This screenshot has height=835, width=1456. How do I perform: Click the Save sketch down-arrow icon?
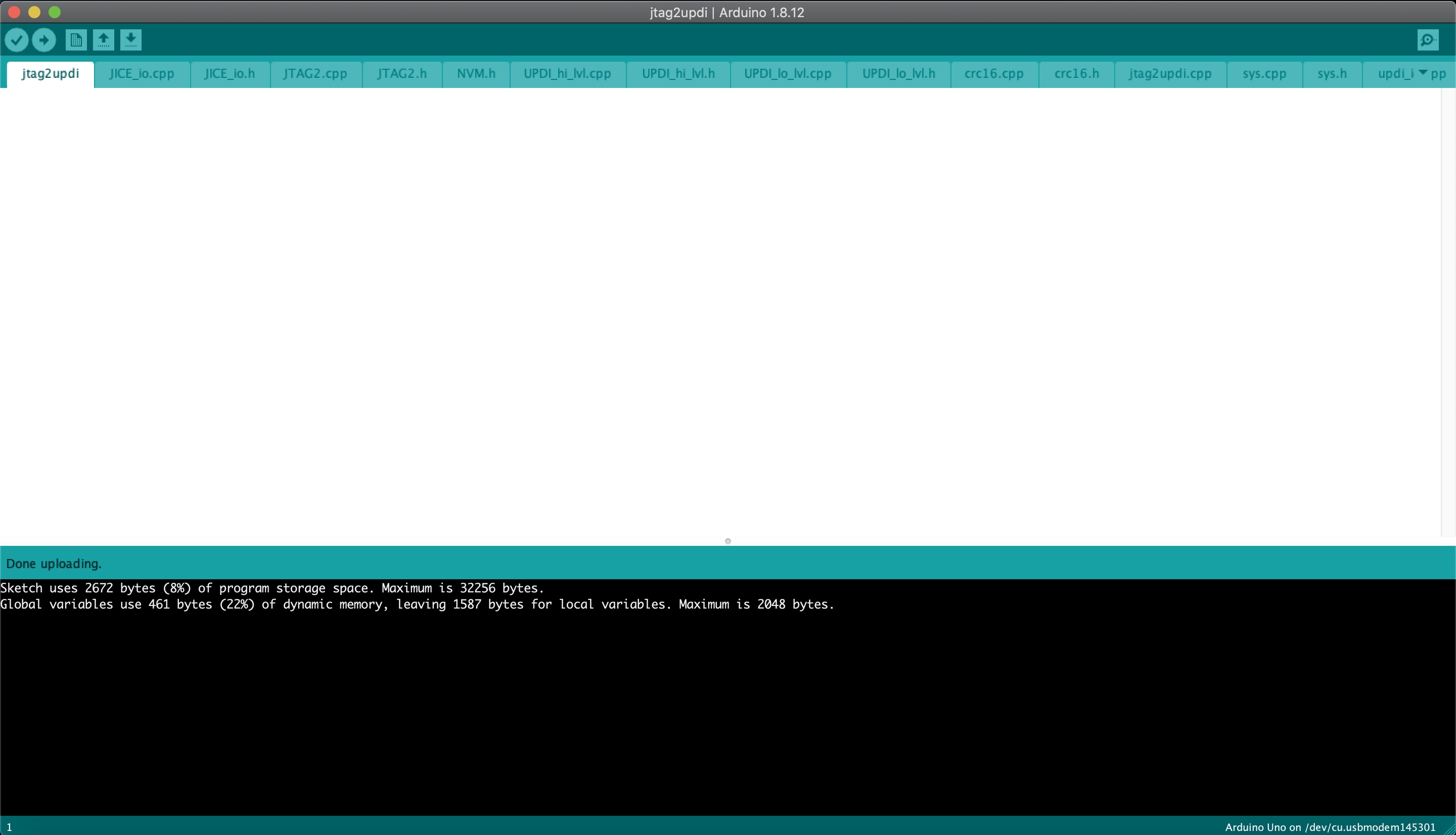tap(131, 40)
